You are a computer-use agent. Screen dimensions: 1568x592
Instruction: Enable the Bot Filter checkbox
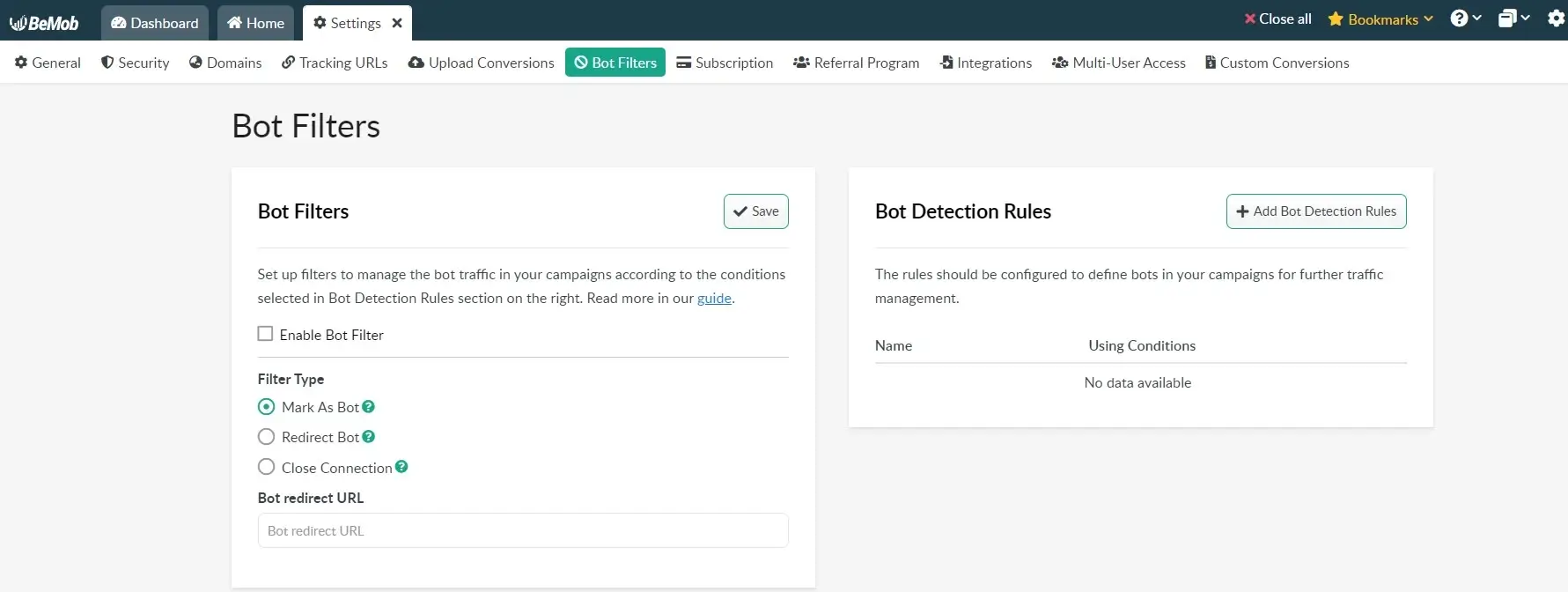pyautogui.click(x=265, y=334)
